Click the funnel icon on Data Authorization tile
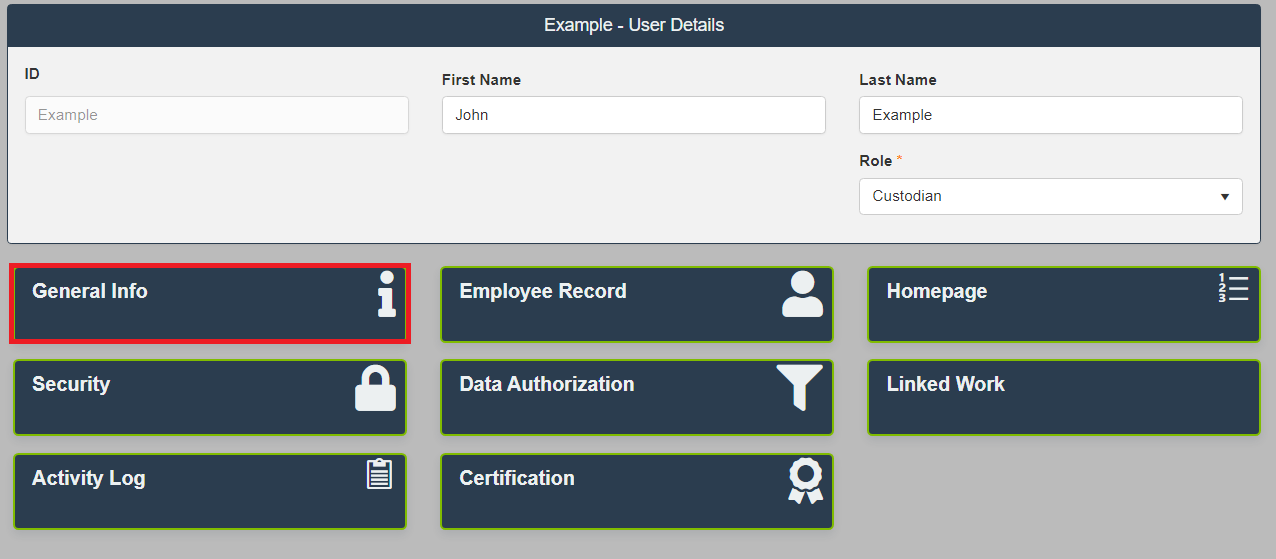1276x559 pixels. [799, 387]
